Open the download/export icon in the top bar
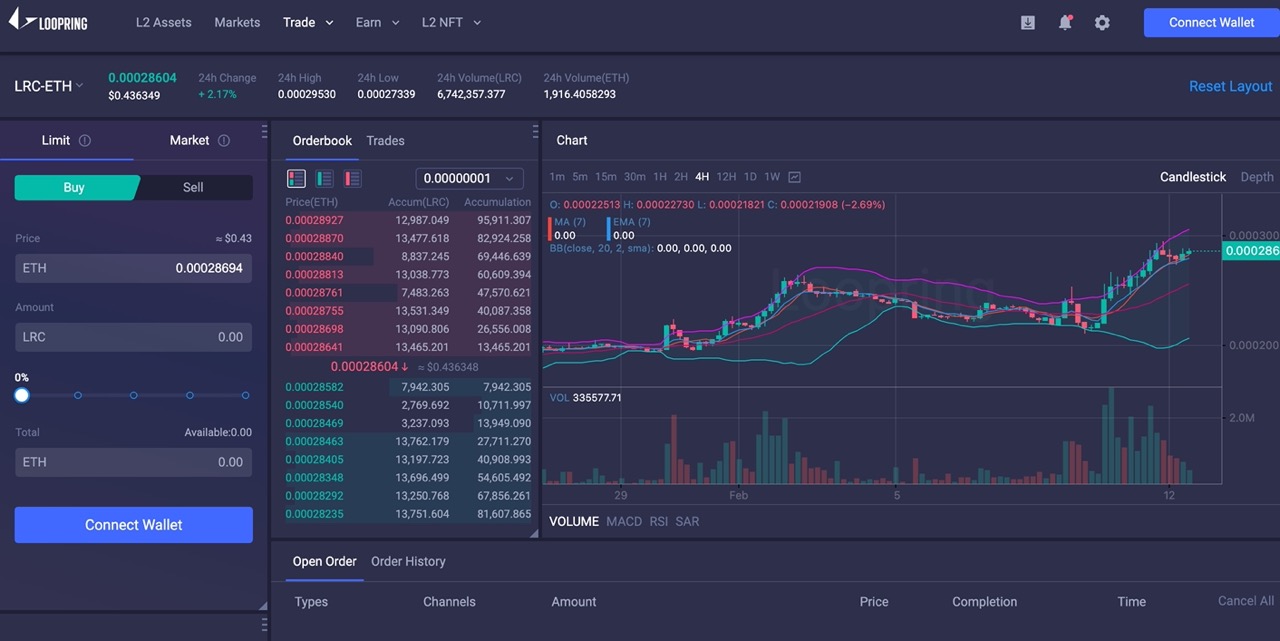Screen dimensions: 1280x641 click(x=1027, y=21)
